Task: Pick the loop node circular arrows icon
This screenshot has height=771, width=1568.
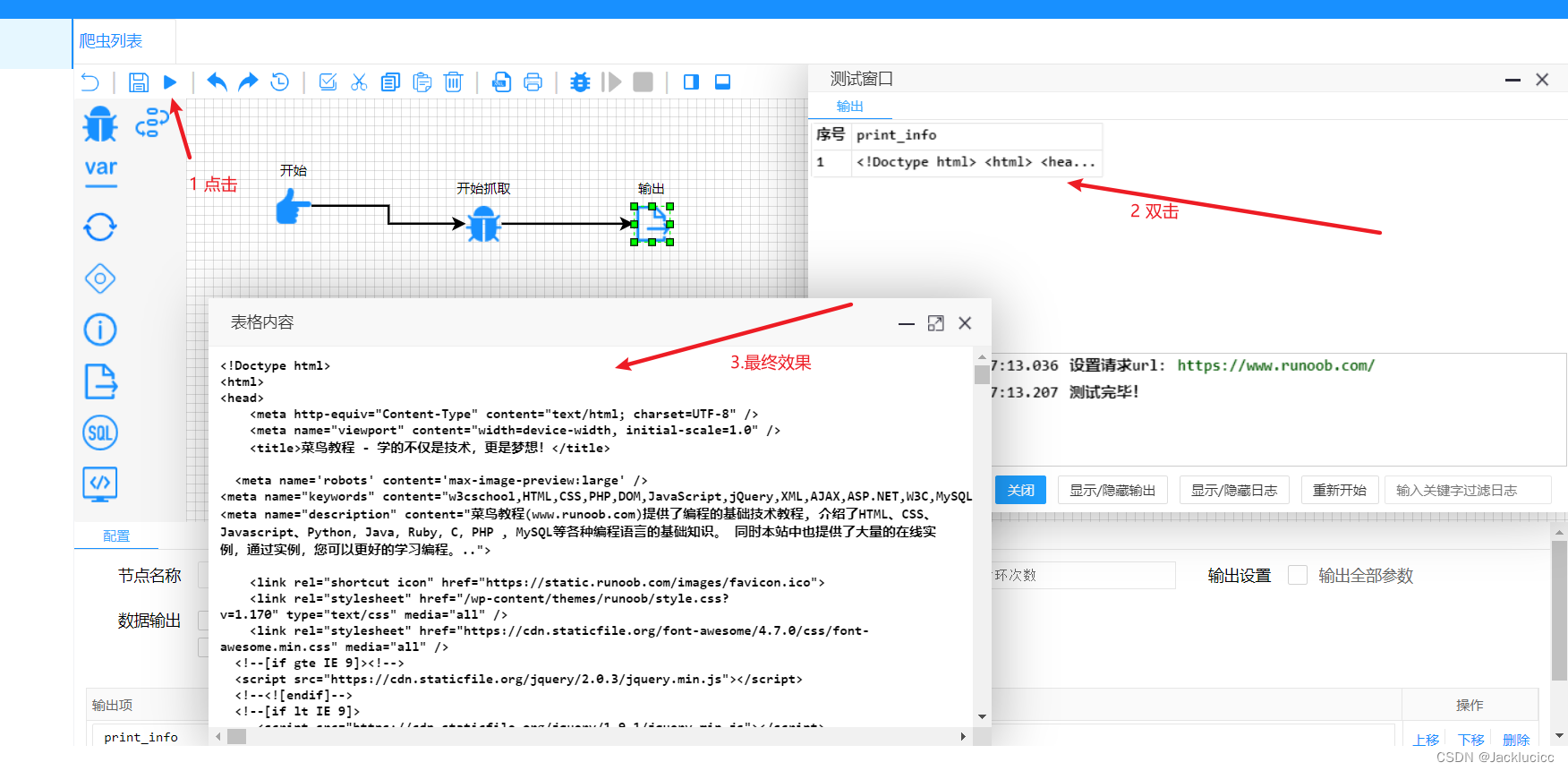Action: [x=100, y=227]
